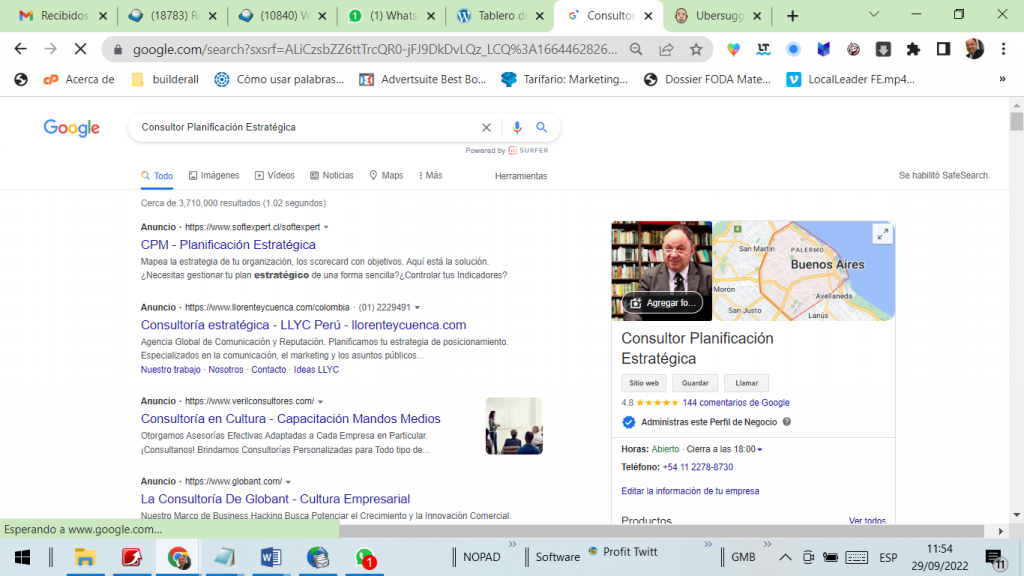Image resolution: width=1024 pixels, height=576 pixels.
Task: Click the browser address bar URL
Action: pyautogui.click(x=375, y=50)
